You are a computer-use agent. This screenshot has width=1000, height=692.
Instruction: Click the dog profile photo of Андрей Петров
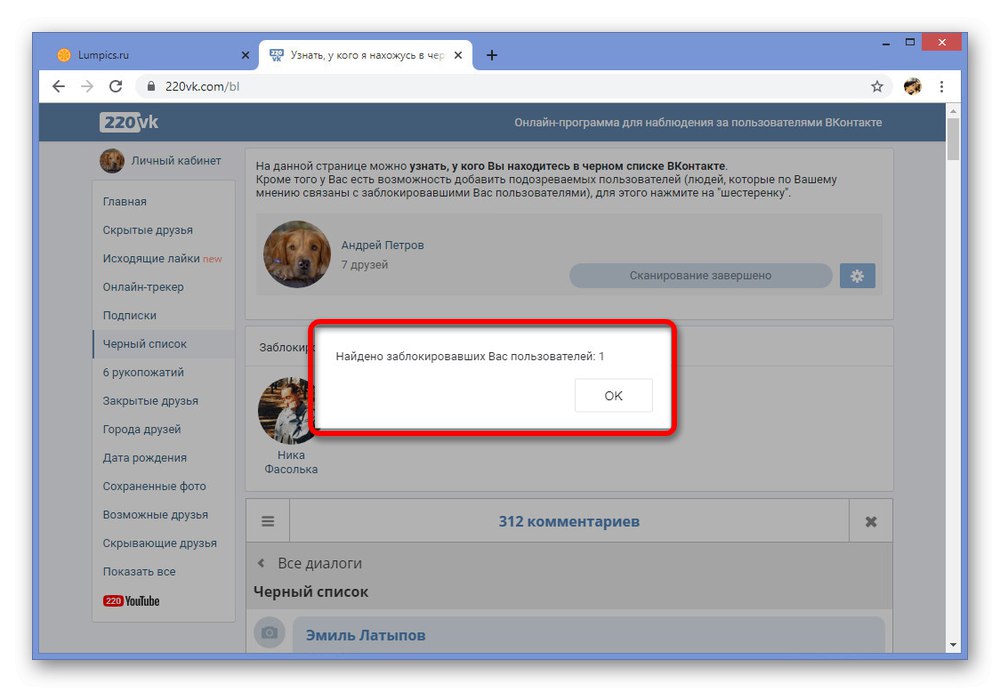tap(297, 254)
